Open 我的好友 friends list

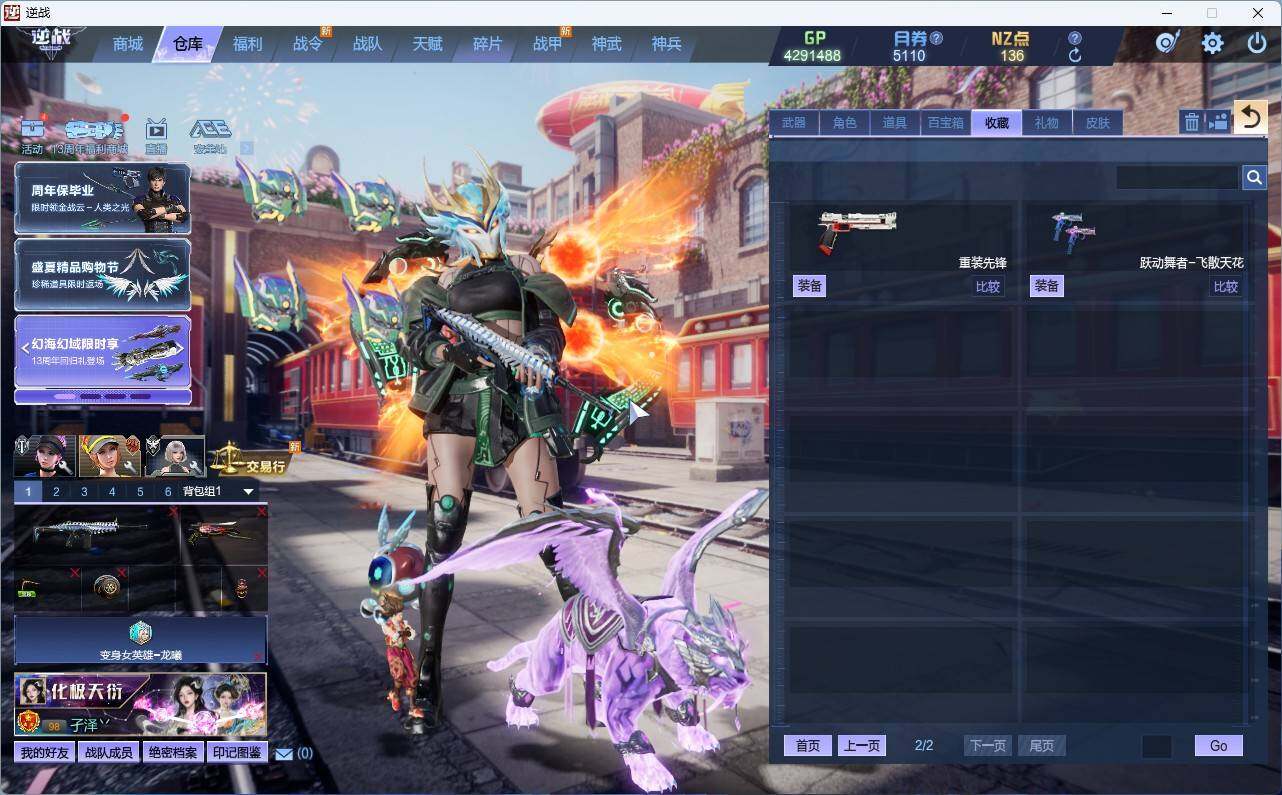(x=44, y=753)
